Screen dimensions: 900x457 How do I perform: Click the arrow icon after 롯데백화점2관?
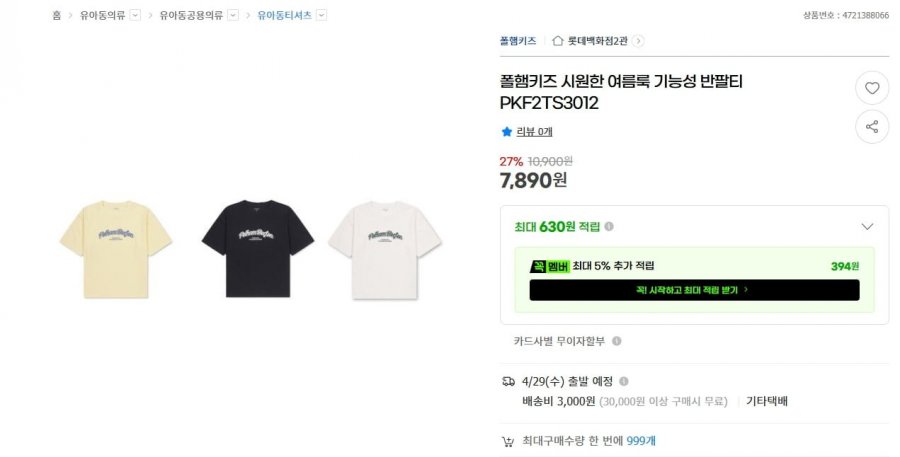638,41
